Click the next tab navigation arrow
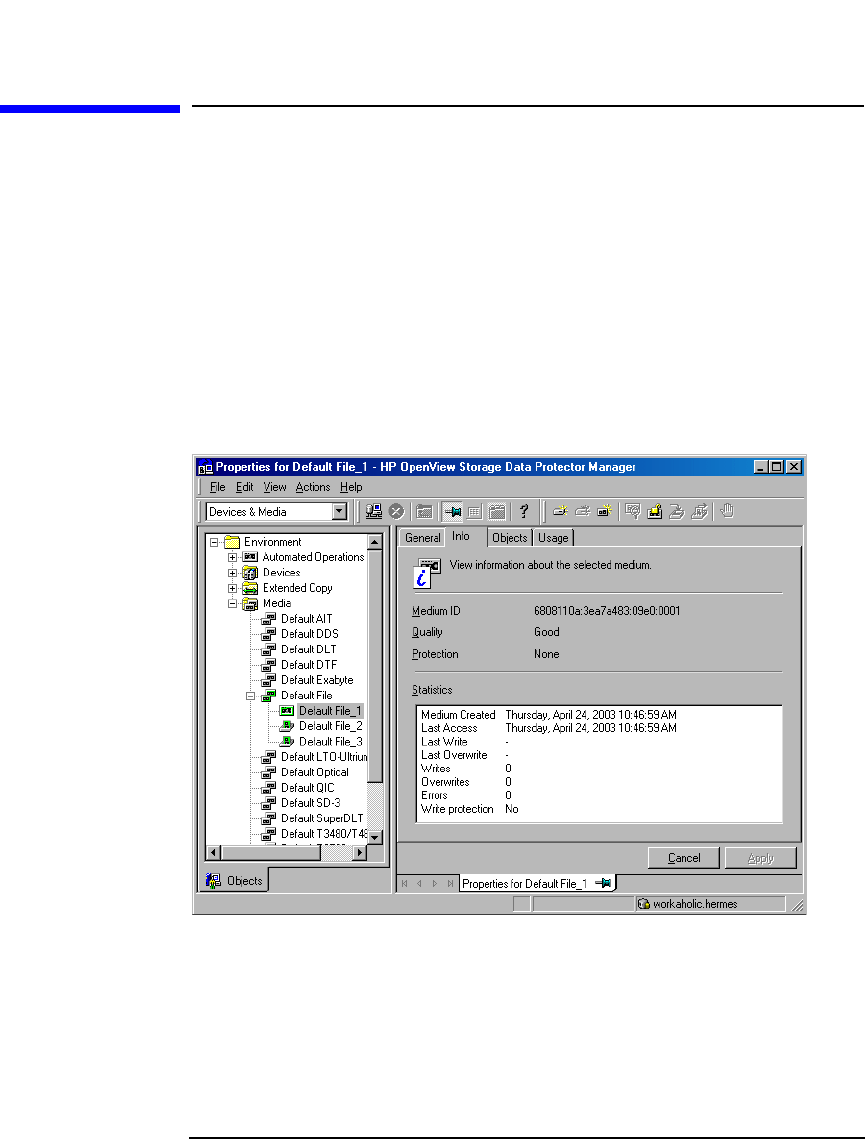865x1139 pixels. pyautogui.click(x=435, y=884)
